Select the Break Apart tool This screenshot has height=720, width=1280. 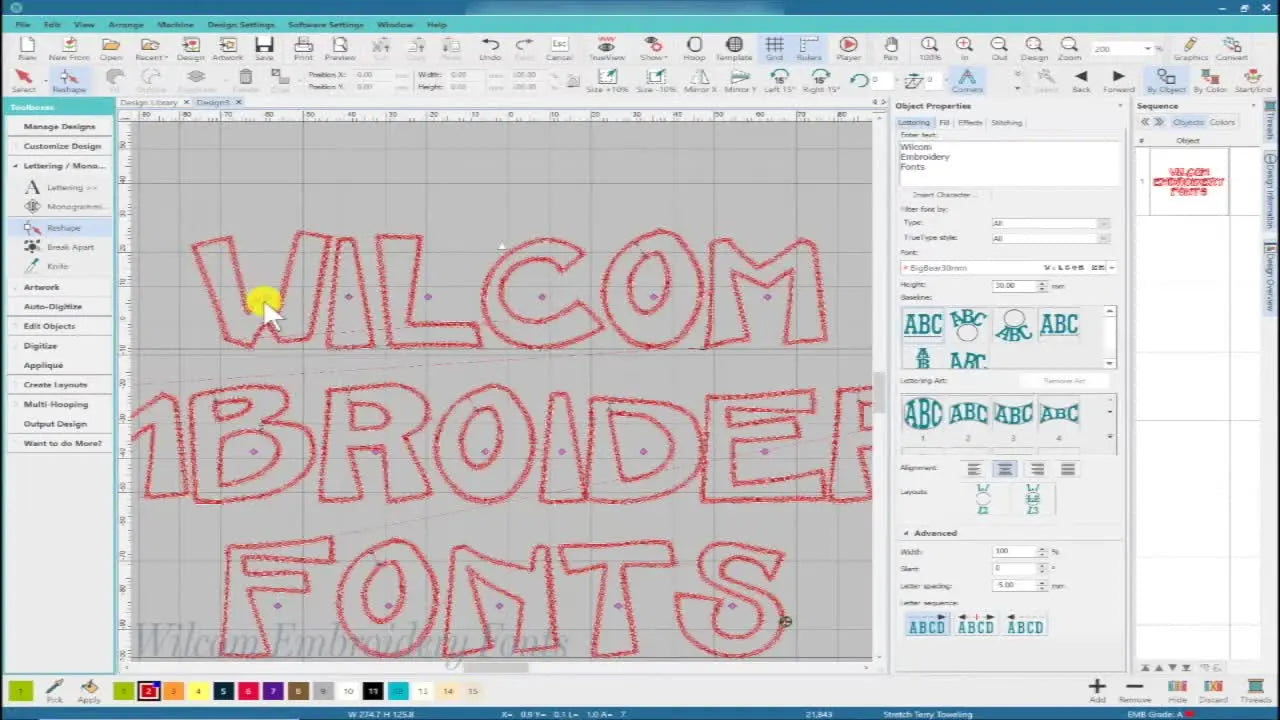[60, 247]
